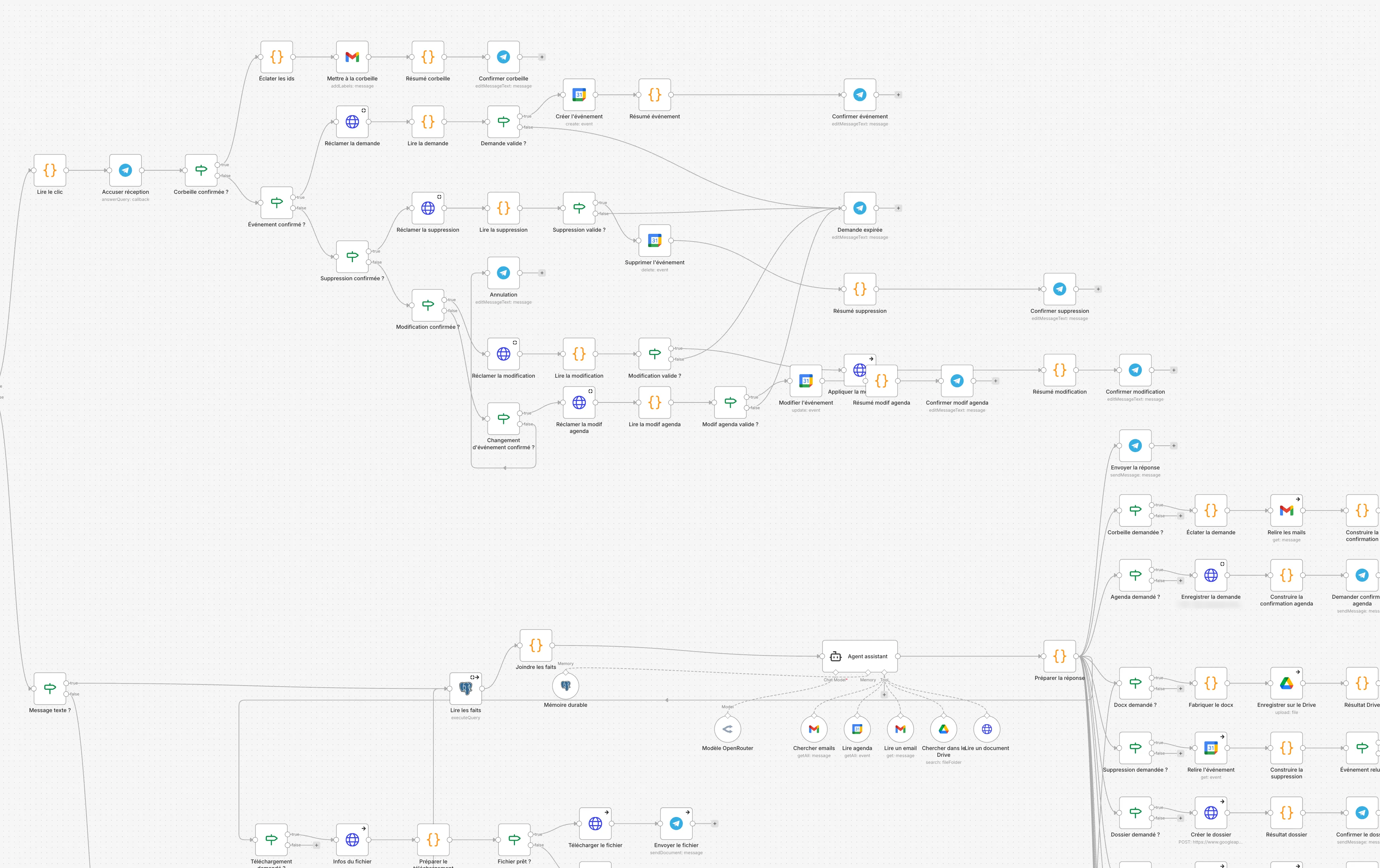Select the 'Corbeille confirmée ?' IF node

point(201,170)
